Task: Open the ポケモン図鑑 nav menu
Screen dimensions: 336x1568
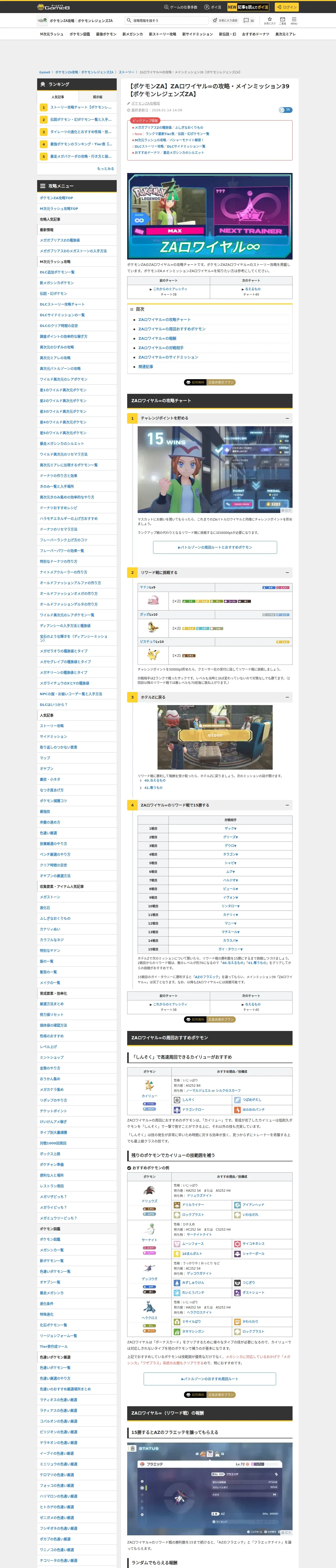Action: 79,34
